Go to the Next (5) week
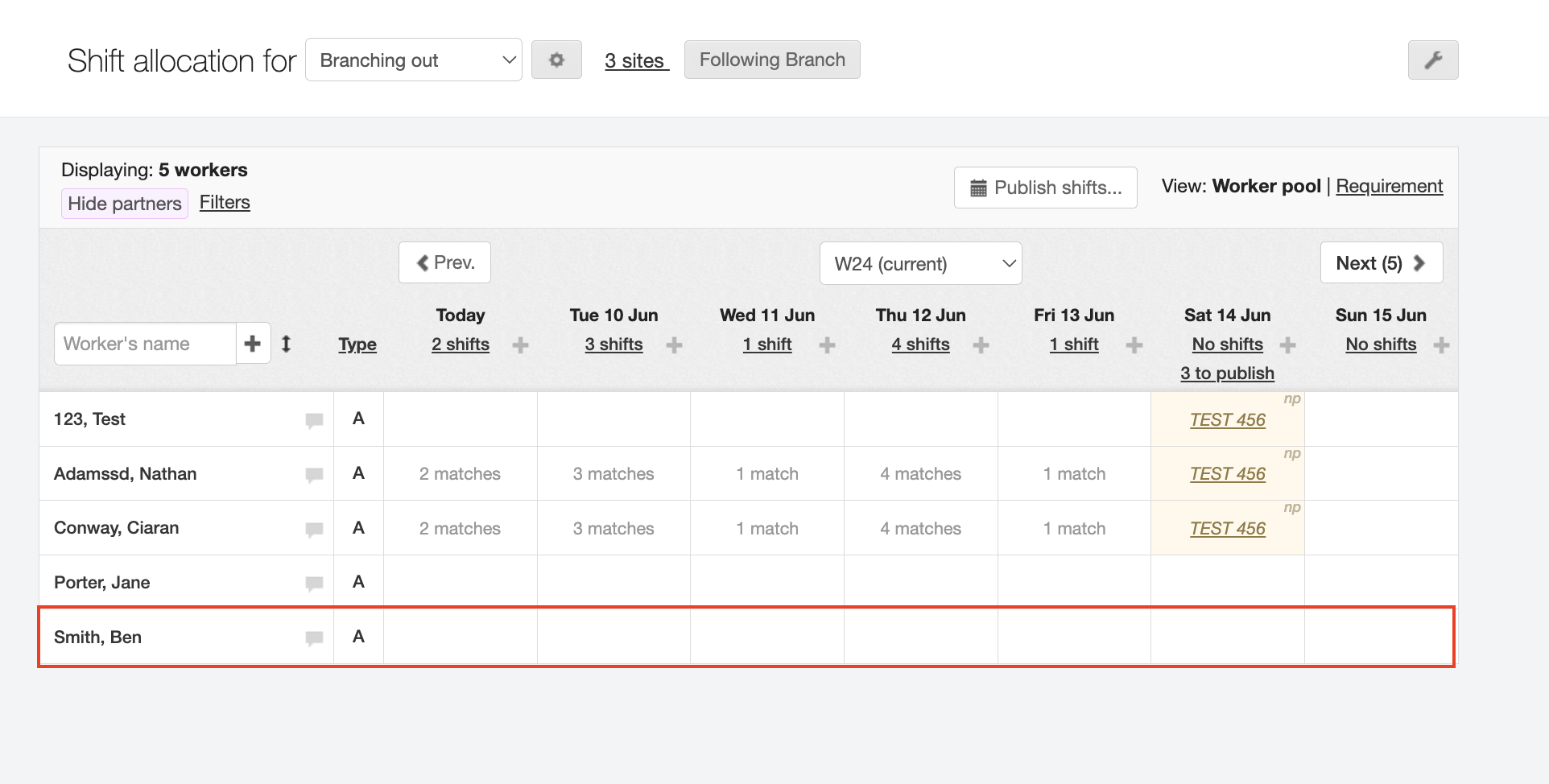Viewport: 1549px width, 784px height. pyautogui.click(x=1381, y=263)
